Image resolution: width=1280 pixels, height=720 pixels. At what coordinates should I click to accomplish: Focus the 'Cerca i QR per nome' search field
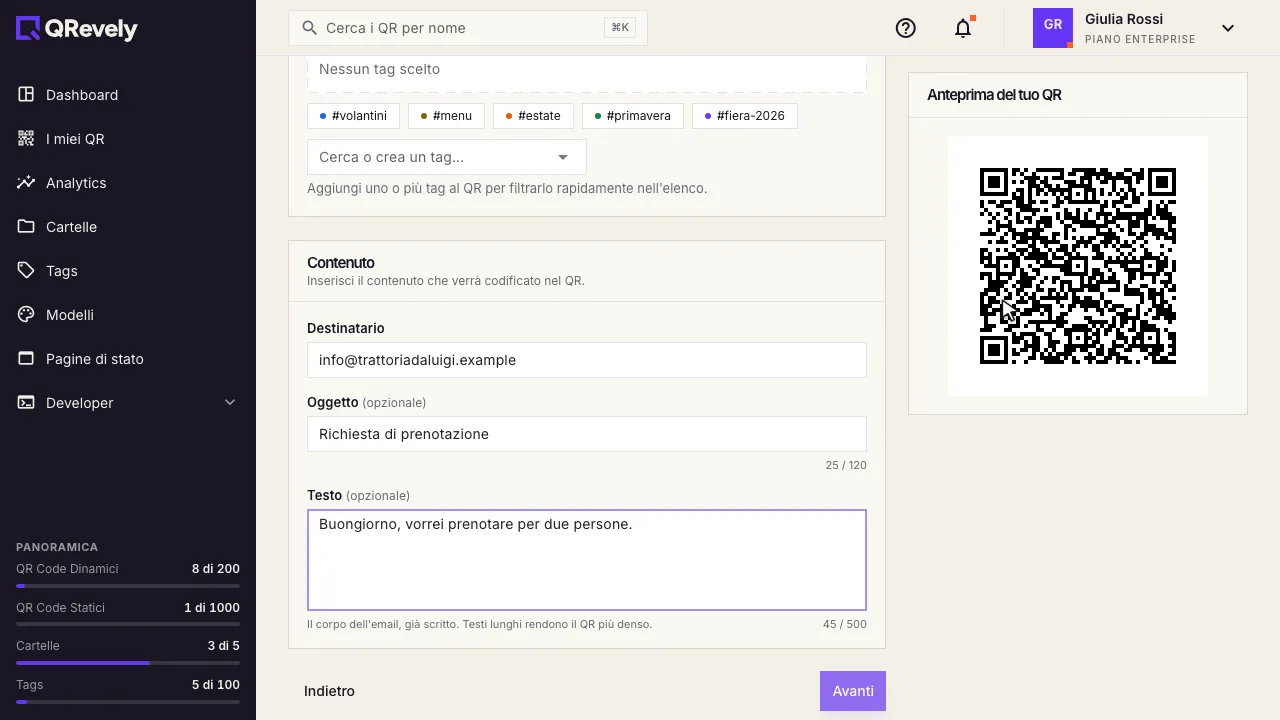(468, 28)
